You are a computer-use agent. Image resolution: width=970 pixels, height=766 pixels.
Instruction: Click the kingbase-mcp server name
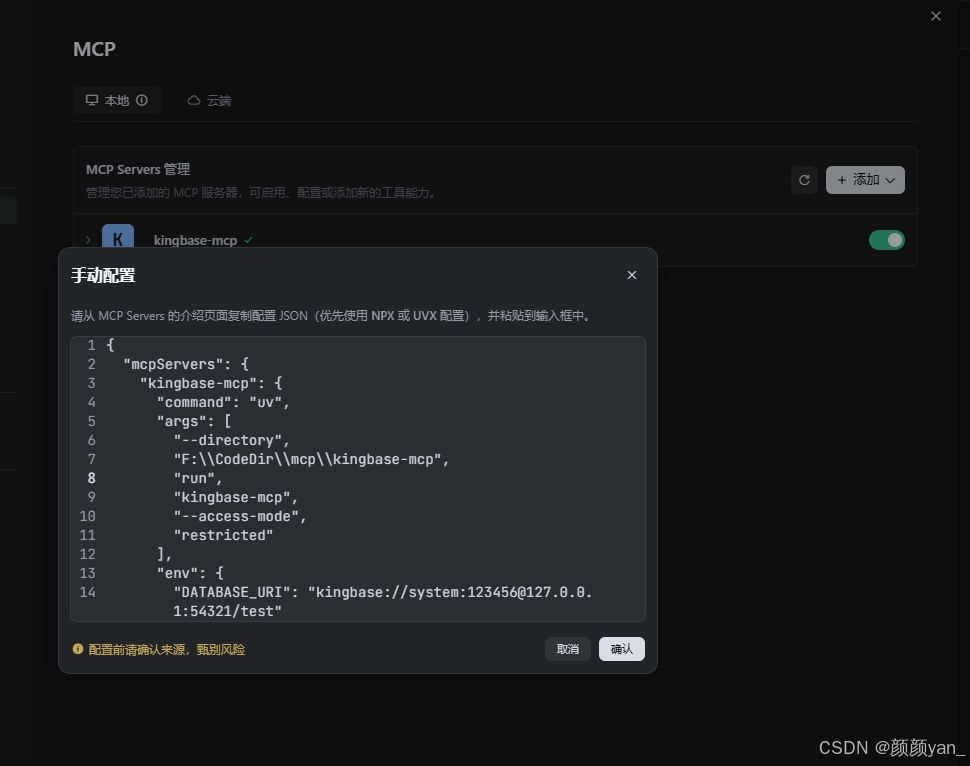pyautogui.click(x=195, y=240)
